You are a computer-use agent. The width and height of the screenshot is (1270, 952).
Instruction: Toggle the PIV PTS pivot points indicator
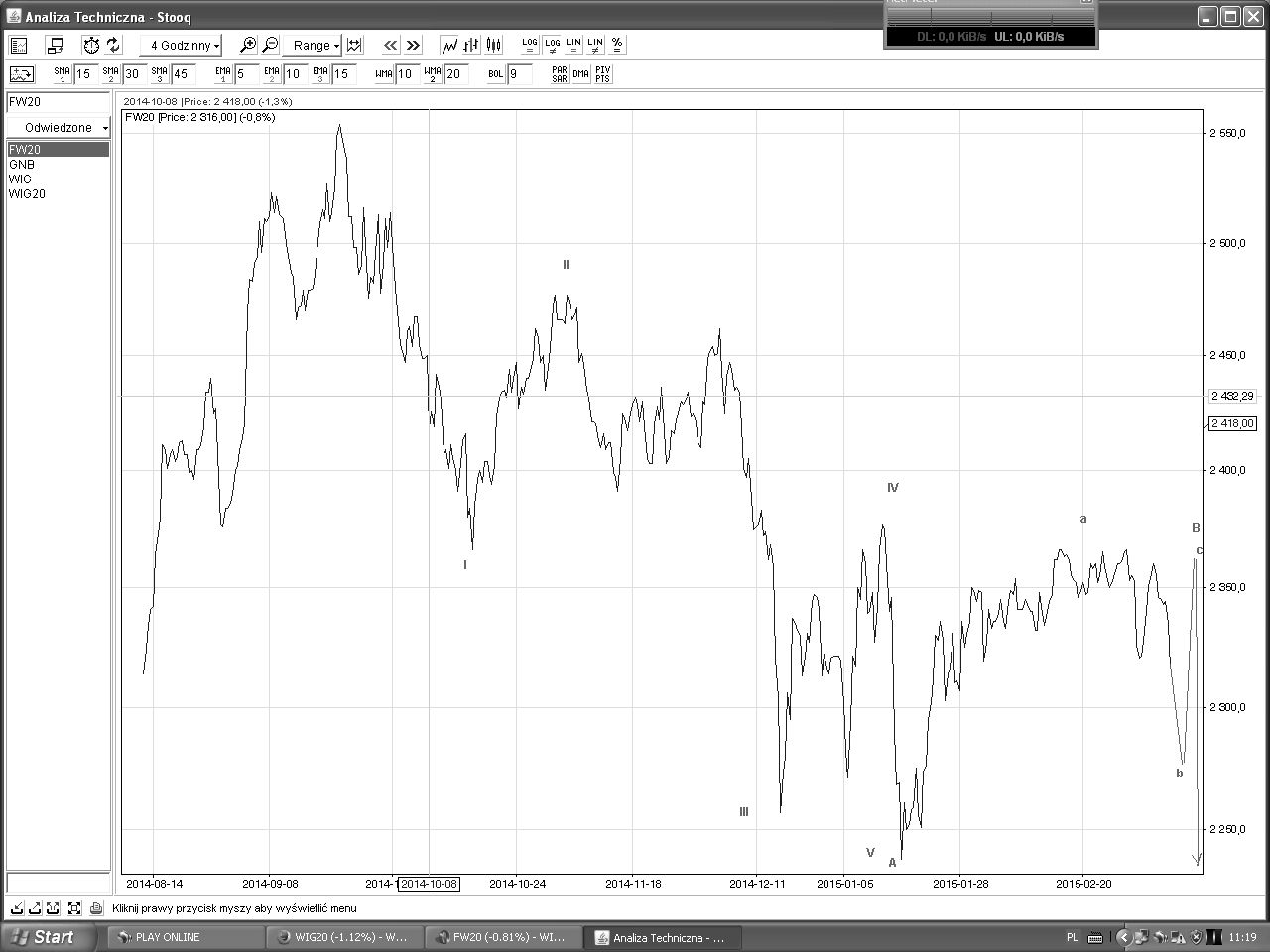603,74
